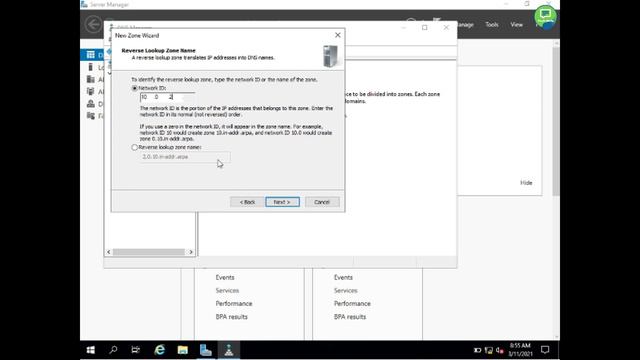Cancel the New Zone Wizard

point(322,202)
